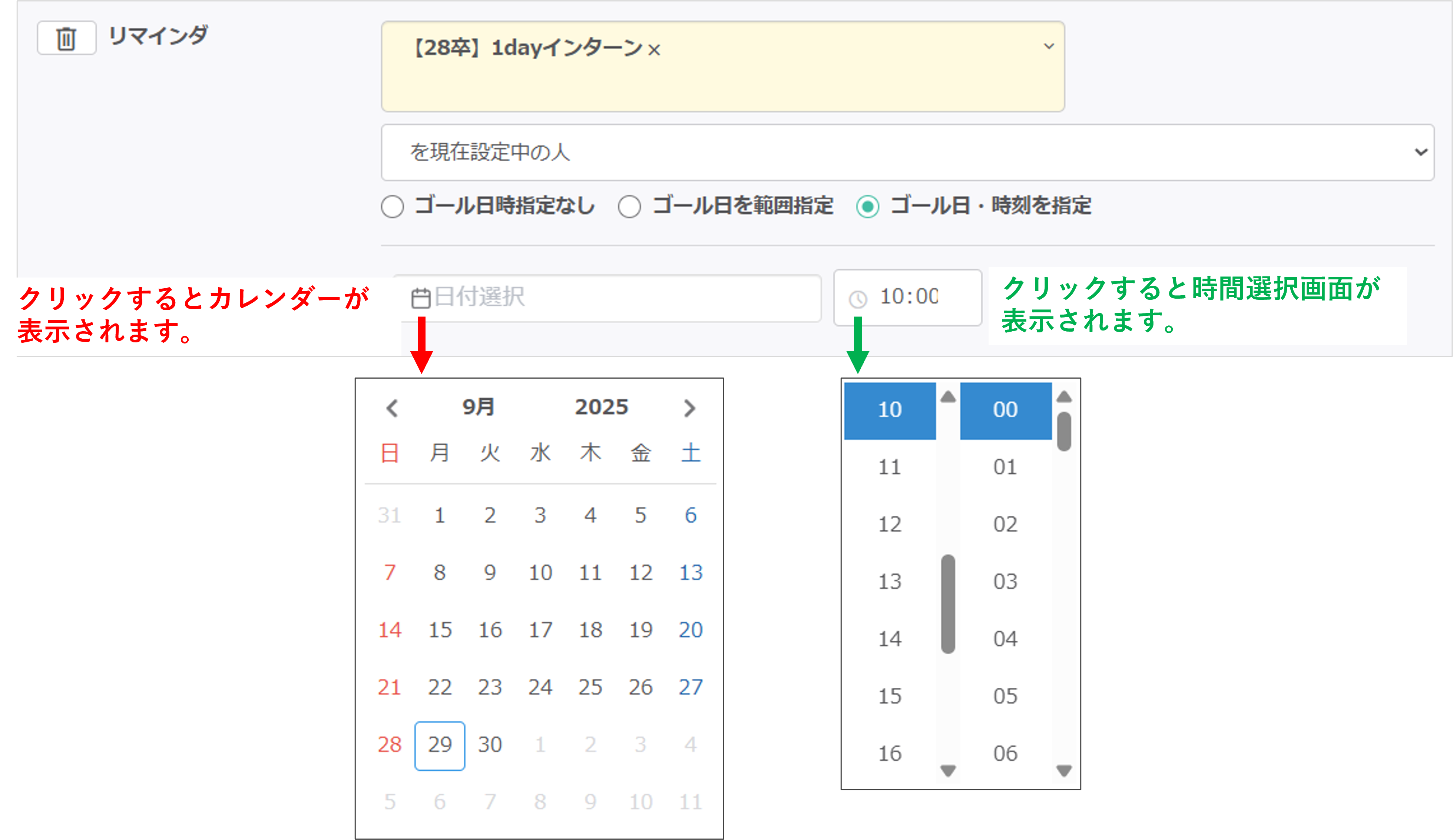Expand the tag selection dropdown chevron
1453x840 pixels.
pos(1049,46)
